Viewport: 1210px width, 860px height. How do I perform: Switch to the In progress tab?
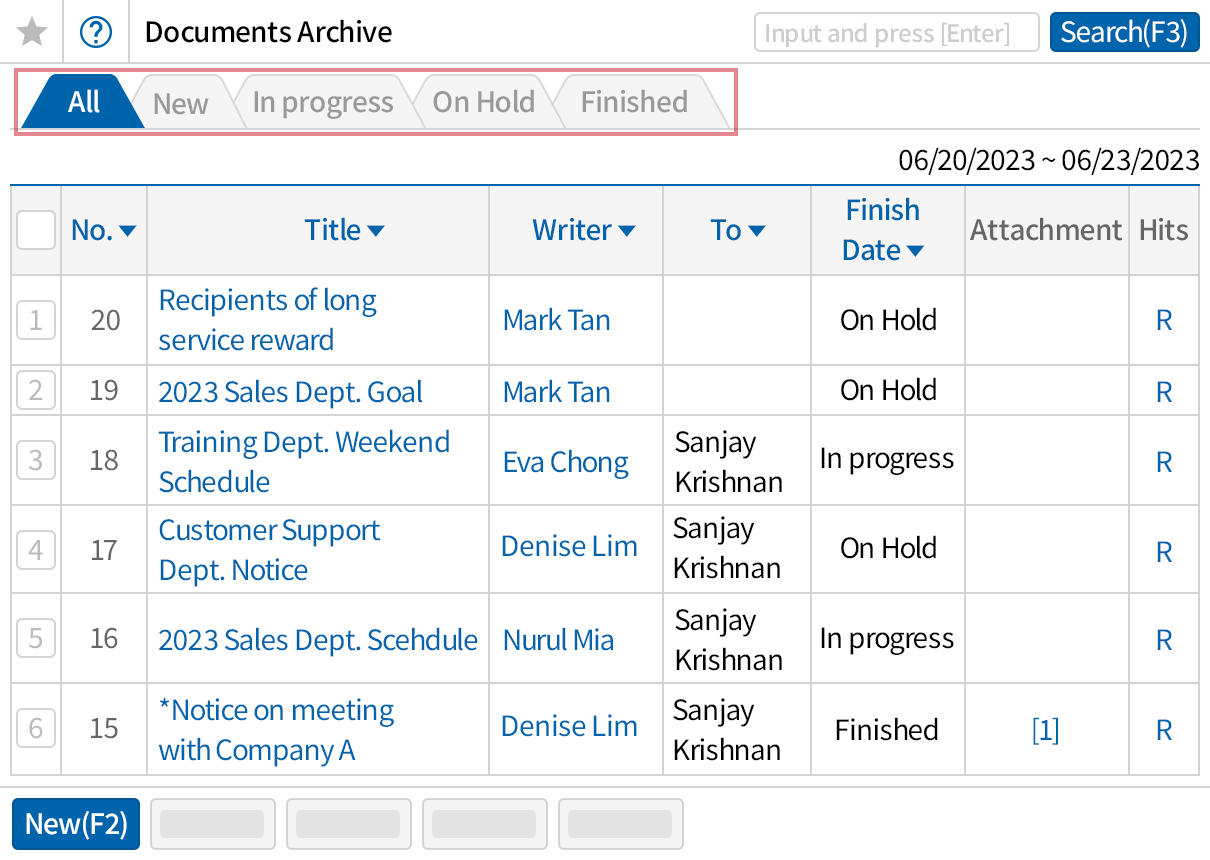322,101
